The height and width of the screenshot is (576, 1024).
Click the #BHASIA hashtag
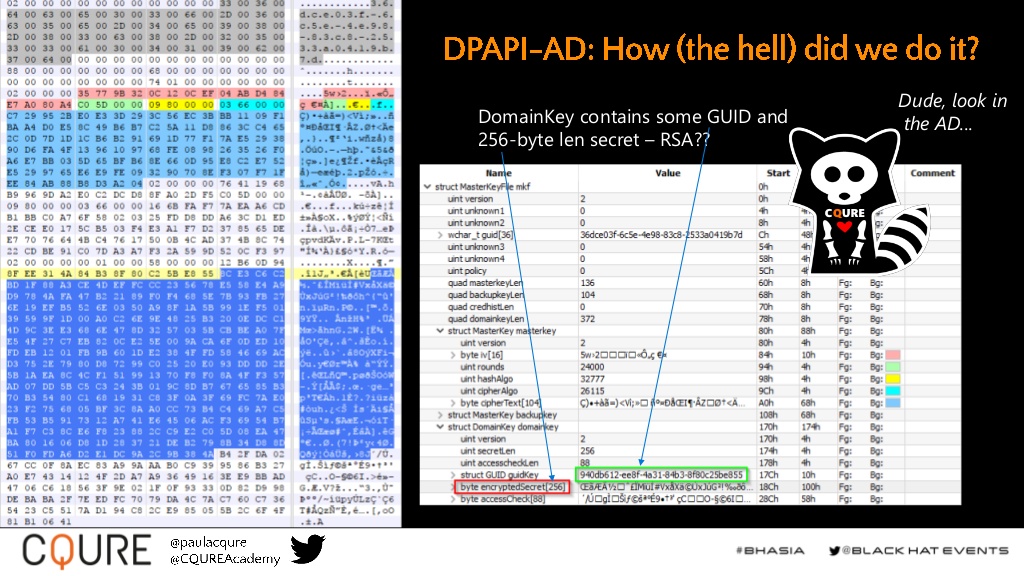click(x=770, y=551)
